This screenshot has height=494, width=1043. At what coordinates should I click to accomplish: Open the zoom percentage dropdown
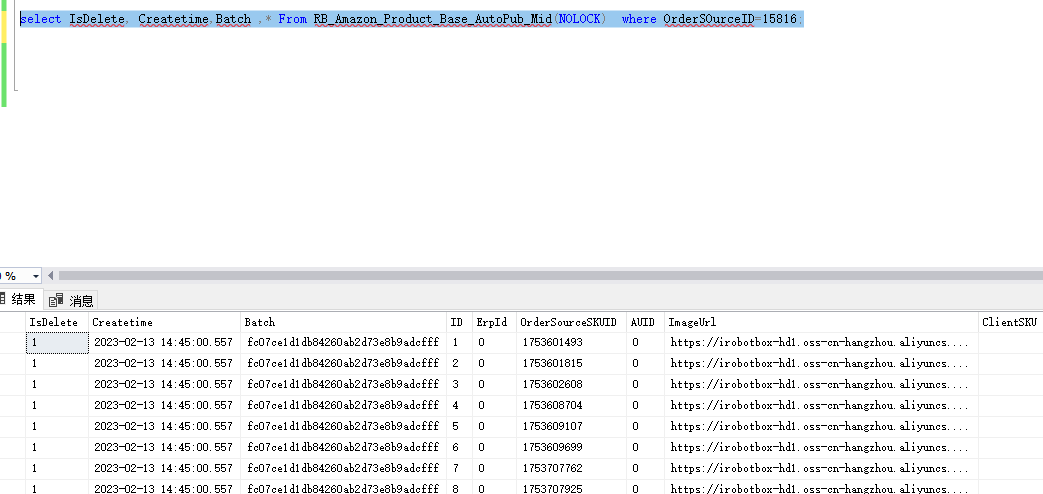click(35, 275)
